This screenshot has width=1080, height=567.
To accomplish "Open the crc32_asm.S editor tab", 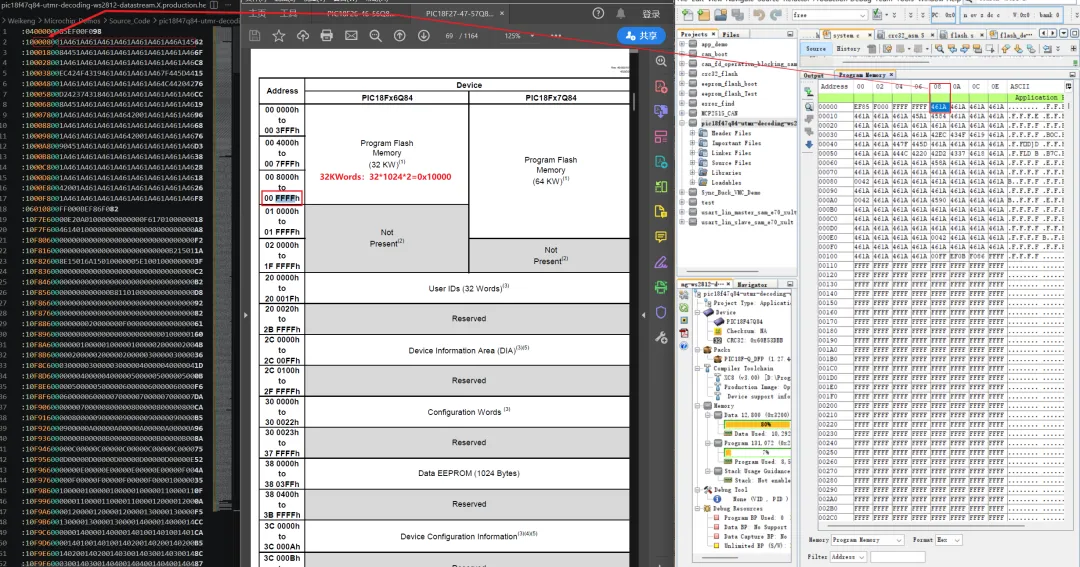I will pyautogui.click(x=906, y=34).
